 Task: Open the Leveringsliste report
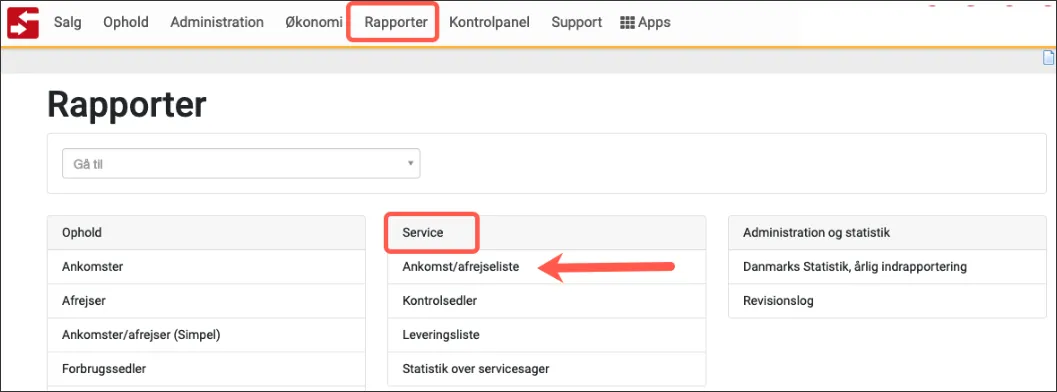point(547,335)
